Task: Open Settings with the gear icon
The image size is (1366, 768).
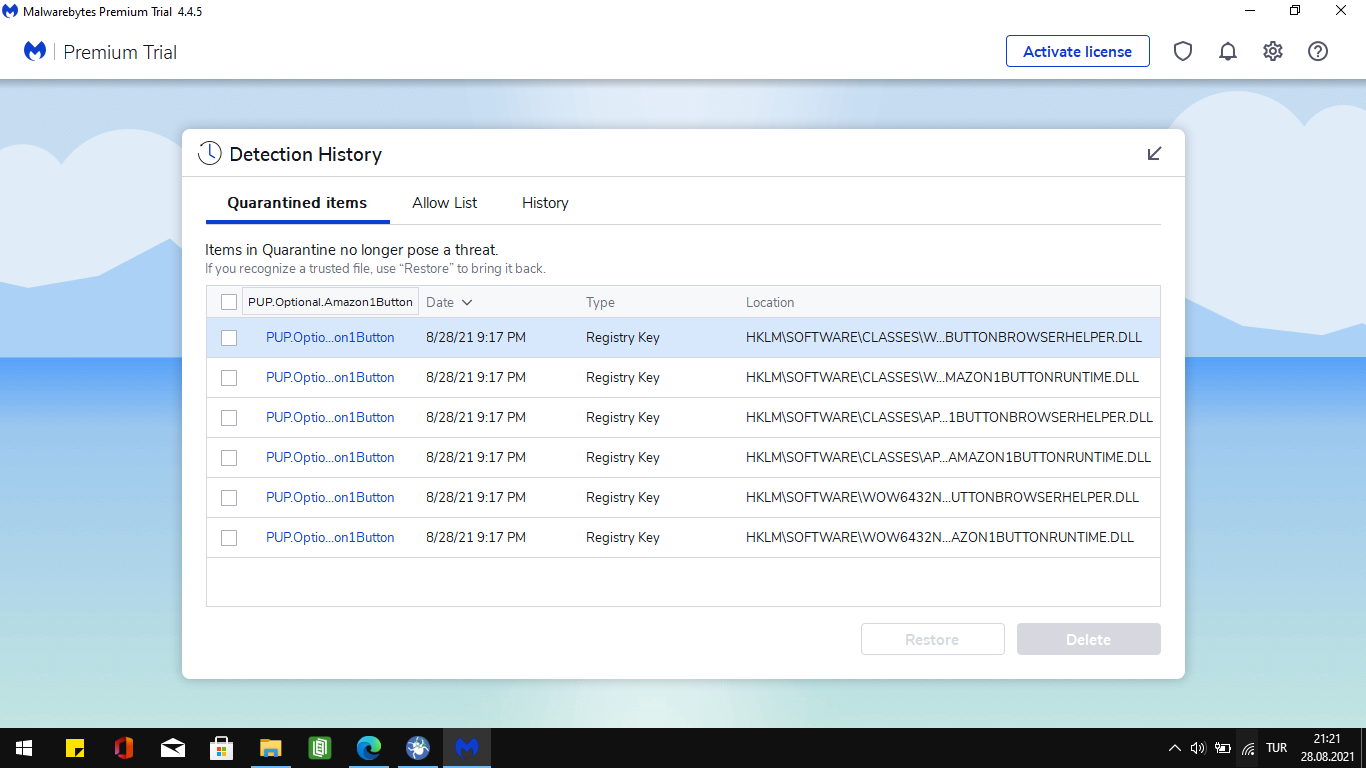Action: [x=1273, y=51]
